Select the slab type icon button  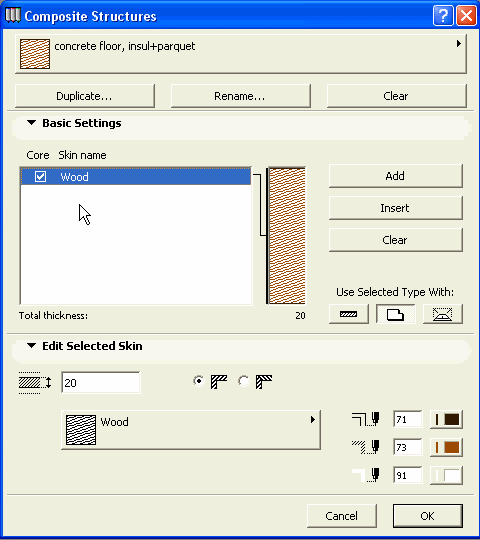pyautogui.click(x=395, y=314)
